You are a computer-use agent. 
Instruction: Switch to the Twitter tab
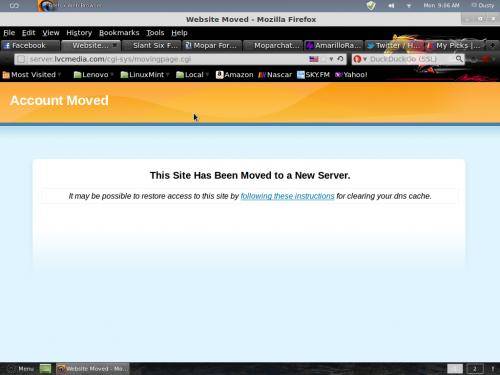pos(394,45)
